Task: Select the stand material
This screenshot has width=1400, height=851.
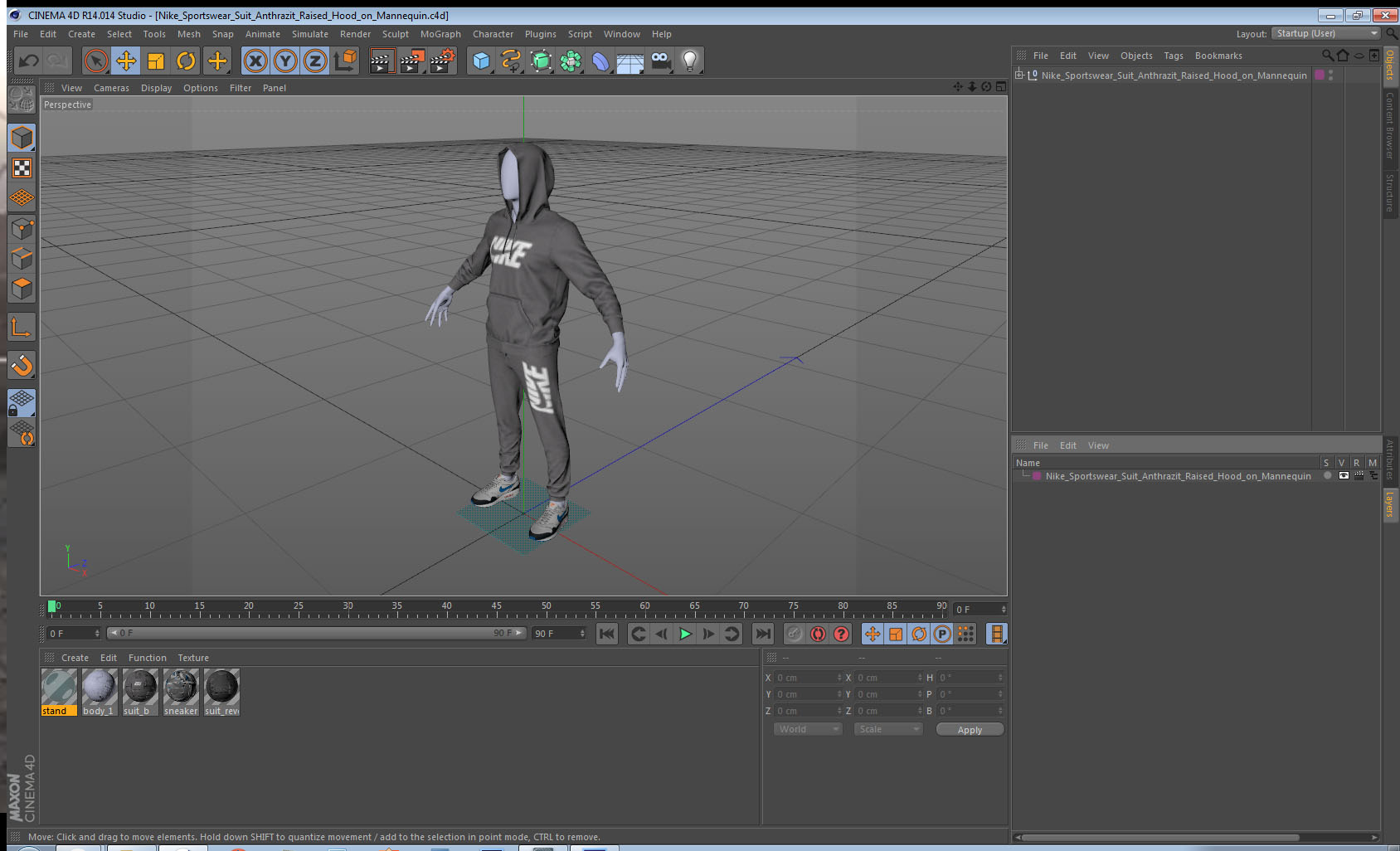Action: tap(59, 692)
